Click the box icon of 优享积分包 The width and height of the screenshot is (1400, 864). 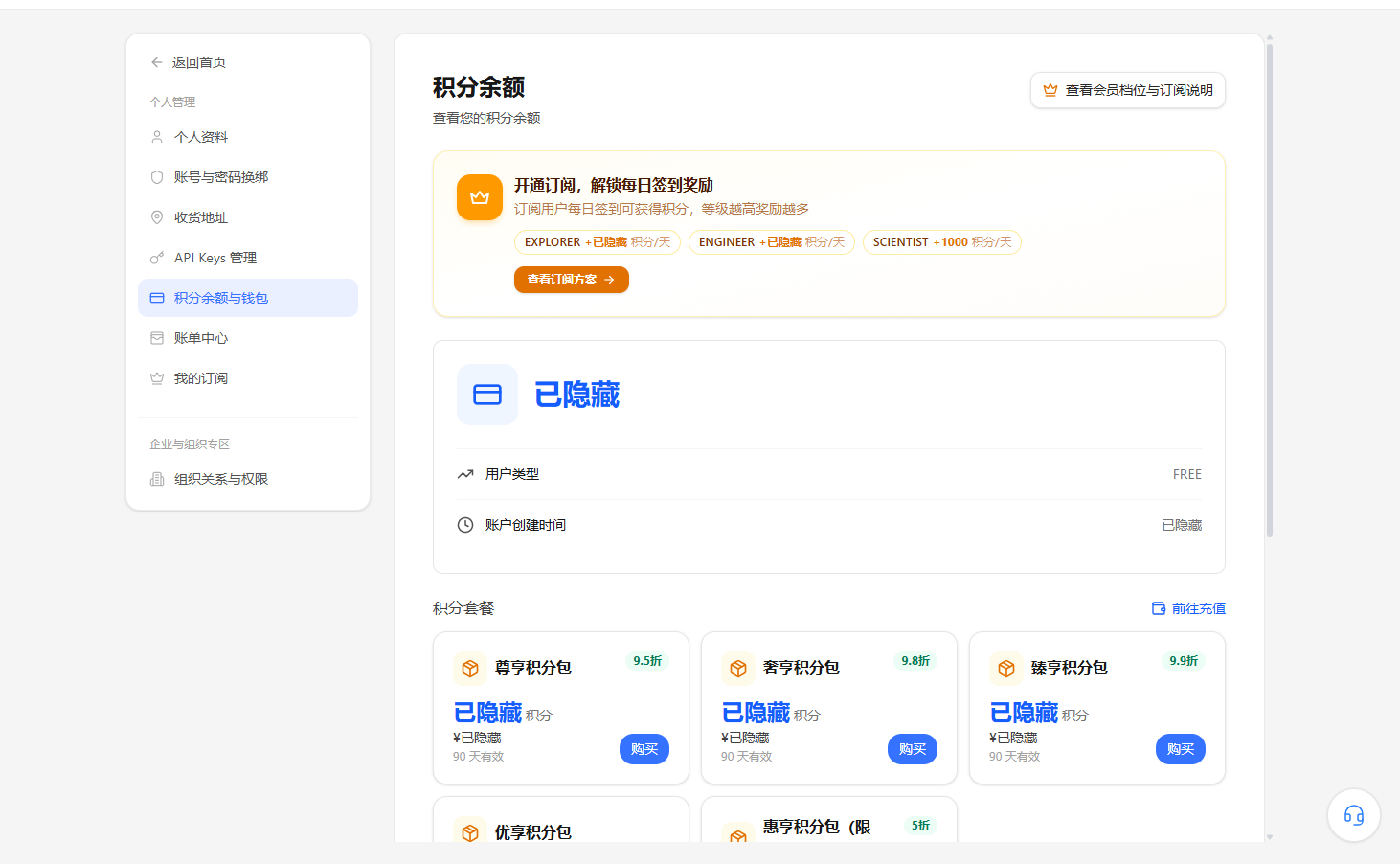coord(470,832)
